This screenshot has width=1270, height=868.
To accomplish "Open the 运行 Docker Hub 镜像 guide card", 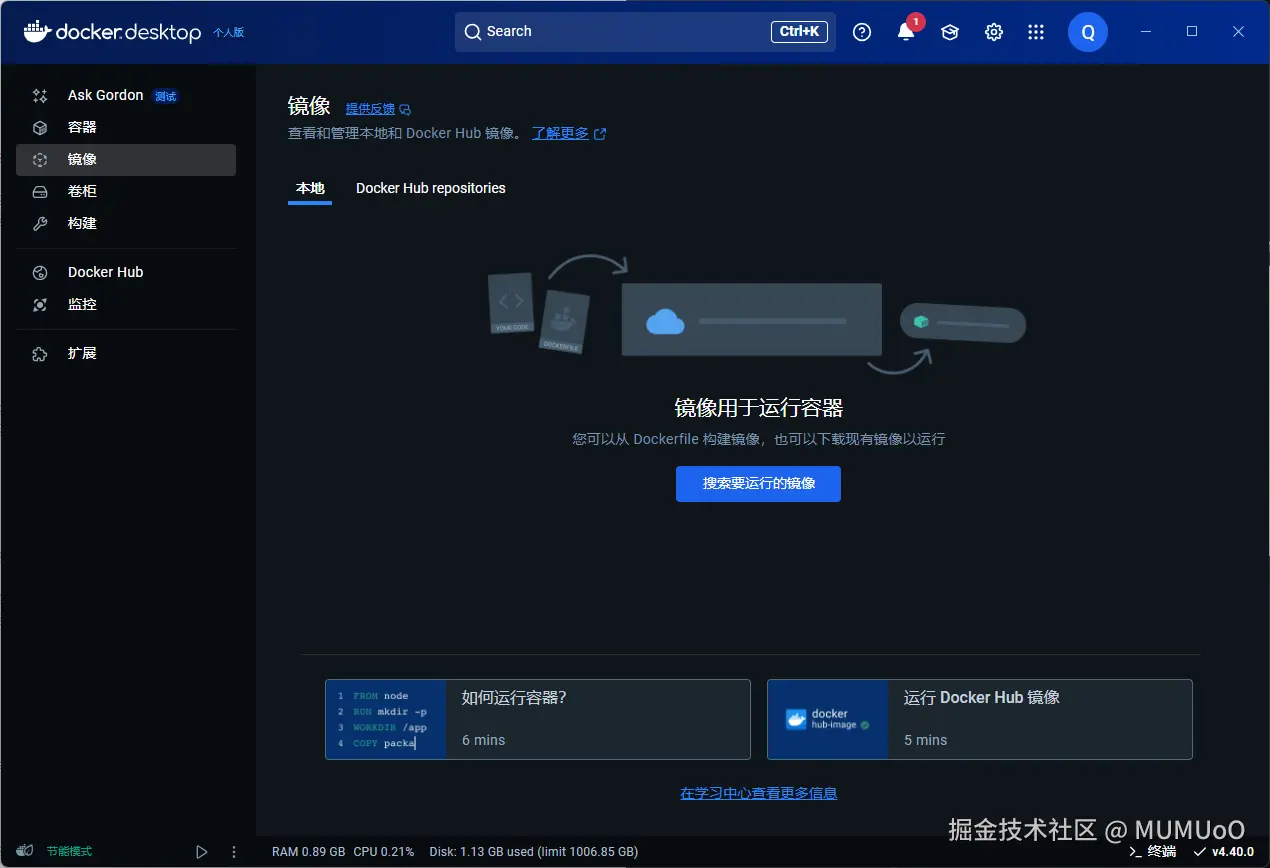I will [980, 719].
